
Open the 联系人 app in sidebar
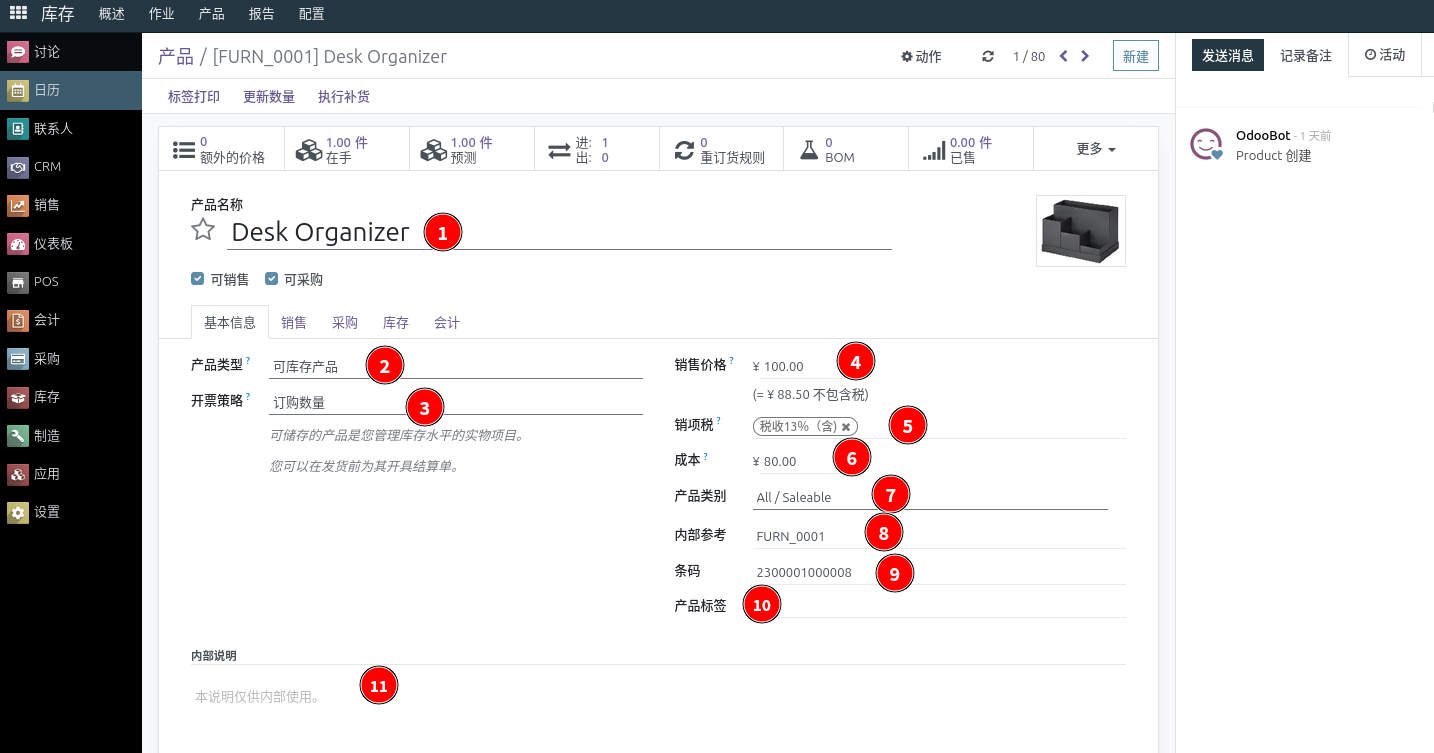[x=70, y=129]
